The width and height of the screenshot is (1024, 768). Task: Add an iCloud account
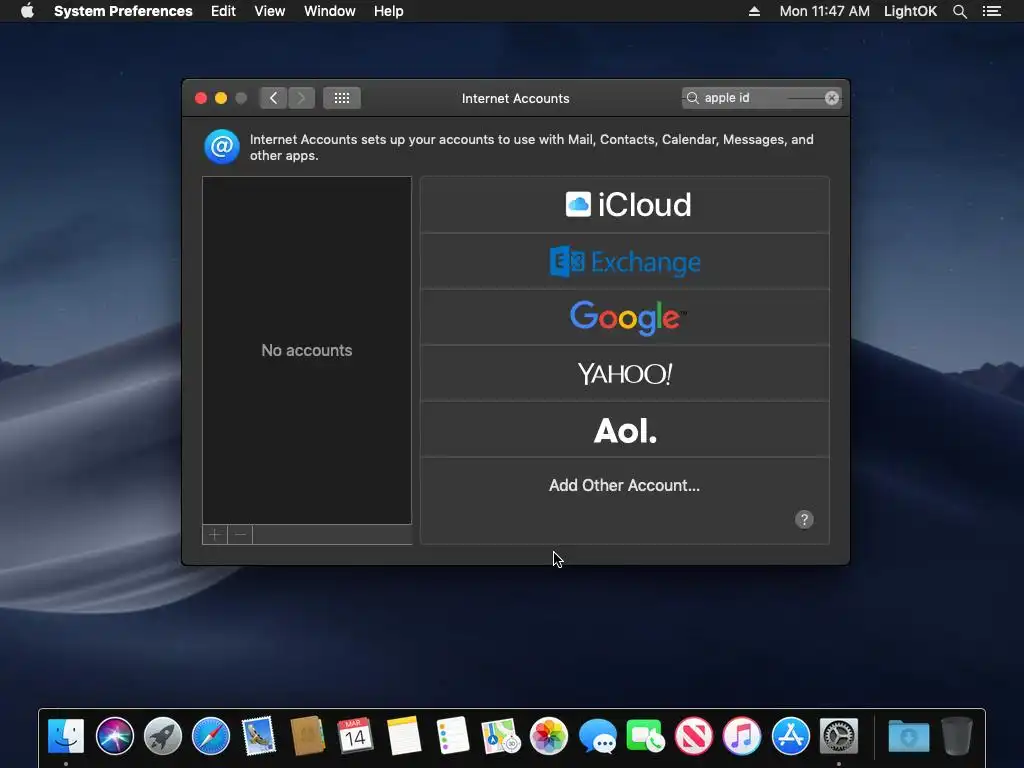point(625,204)
